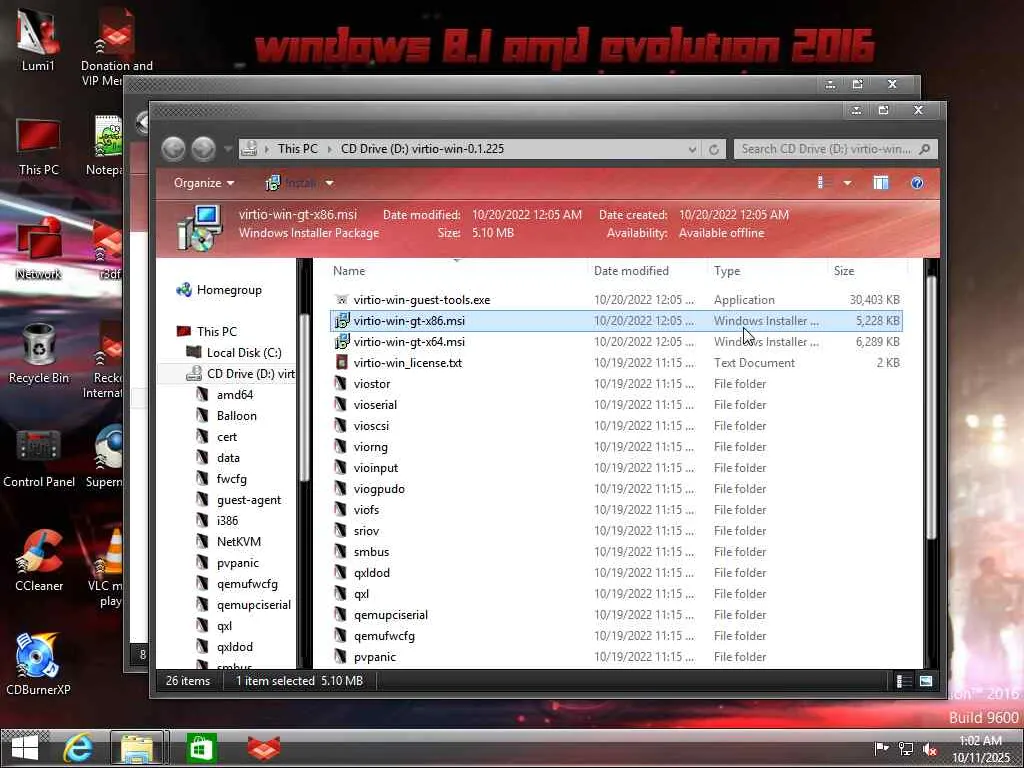Click This PC in the address bar

click(297, 149)
